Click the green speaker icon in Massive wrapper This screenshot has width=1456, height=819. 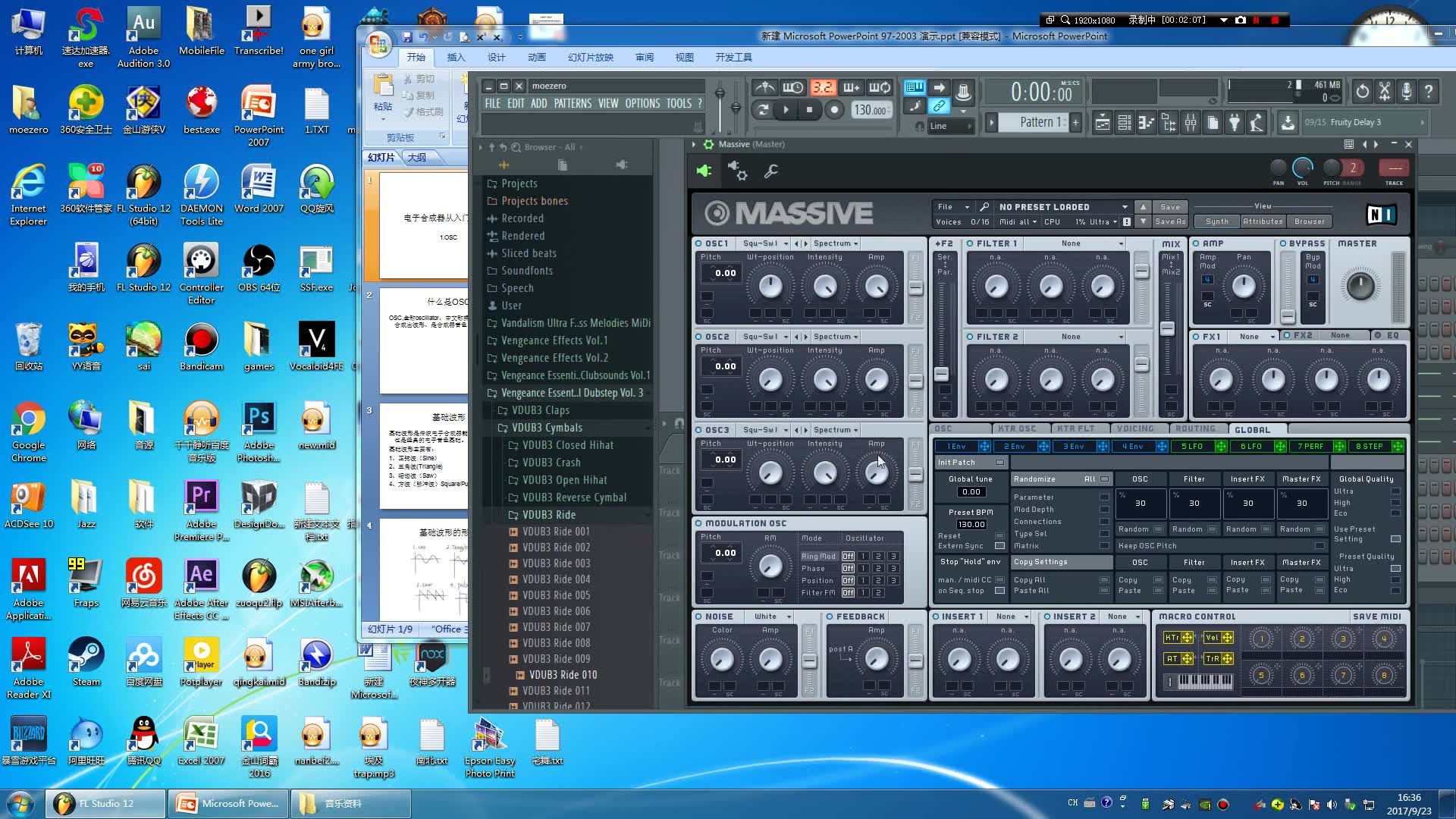click(704, 171)
